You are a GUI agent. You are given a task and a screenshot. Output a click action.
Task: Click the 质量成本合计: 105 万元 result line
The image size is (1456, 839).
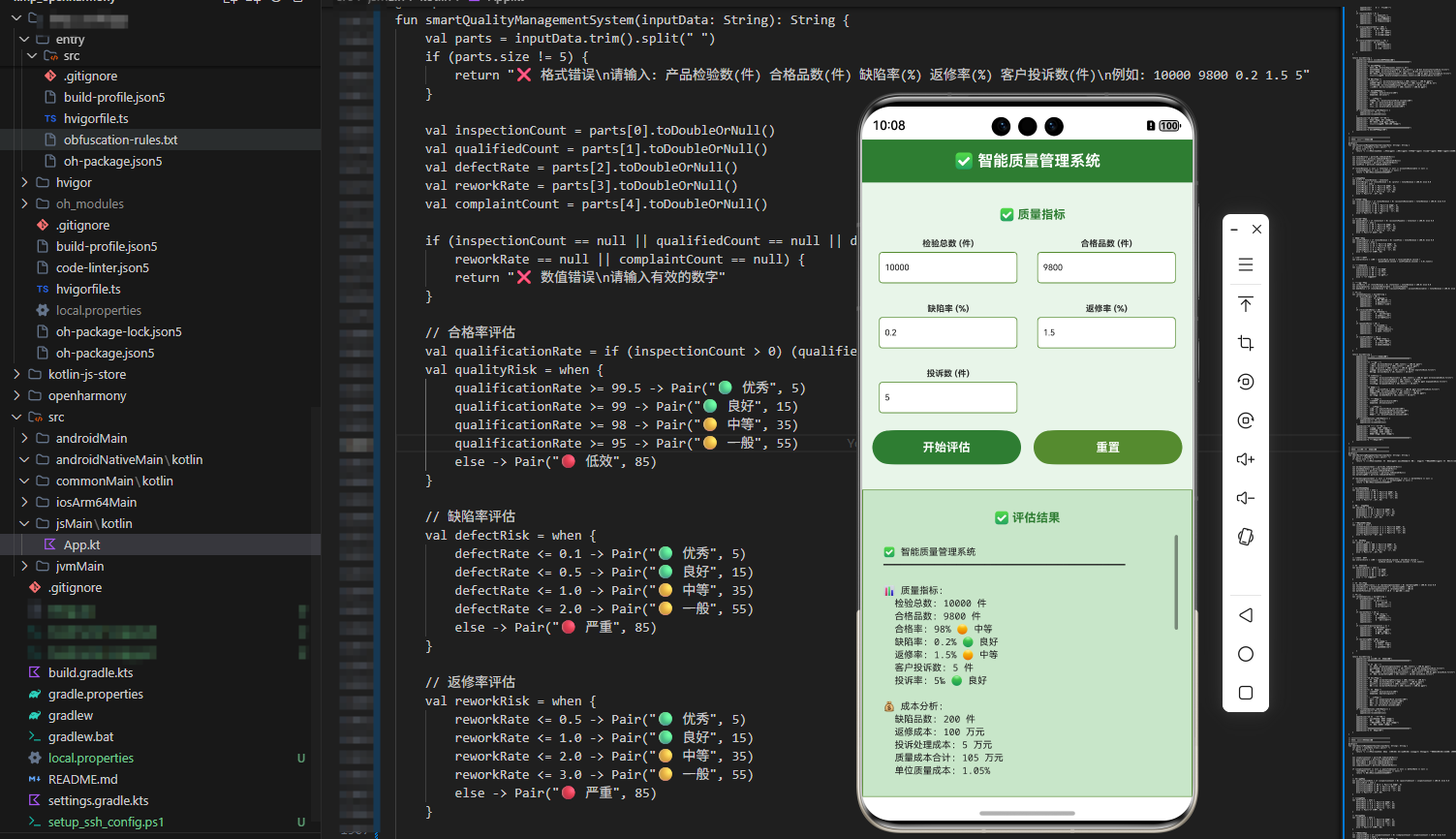click(x=948, y=758)
